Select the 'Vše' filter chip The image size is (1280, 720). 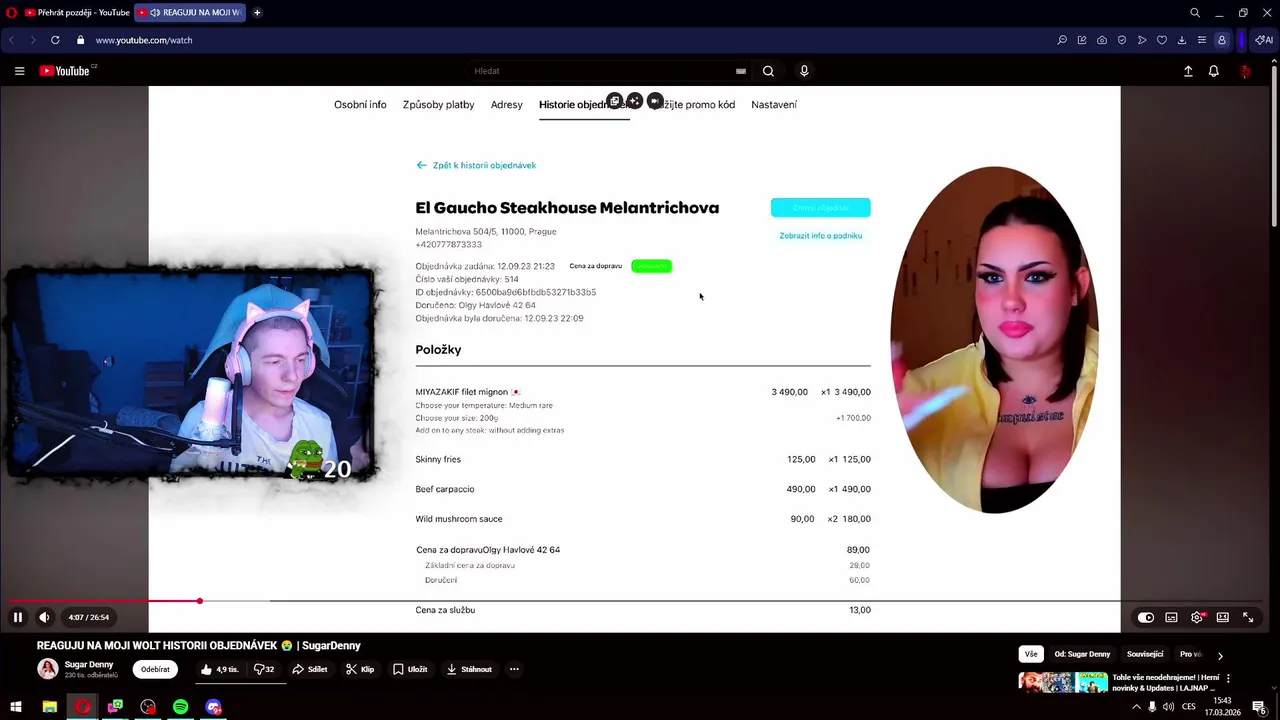pyautogui.click(x=1031, y=654)
